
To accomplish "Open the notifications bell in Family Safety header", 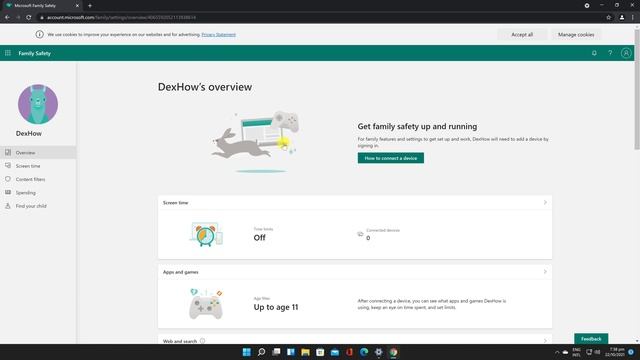I will pos(594,53).
